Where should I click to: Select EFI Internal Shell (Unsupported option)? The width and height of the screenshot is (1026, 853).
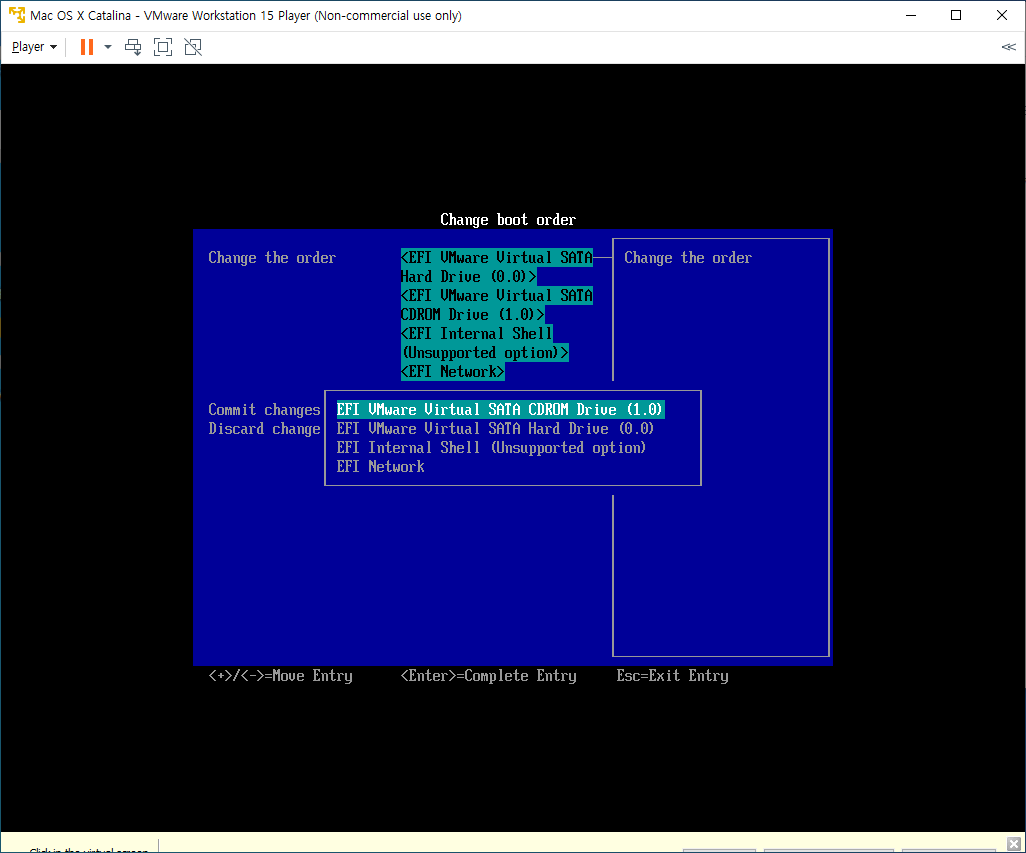(491, 447)
